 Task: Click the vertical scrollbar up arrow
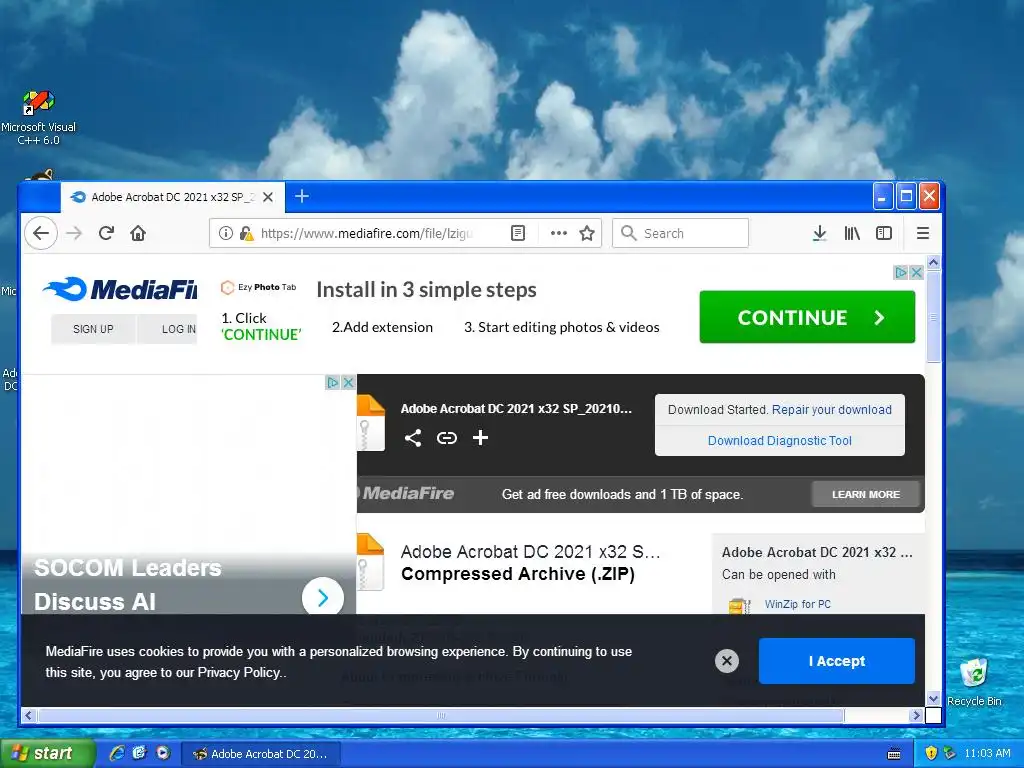[934, 263]
